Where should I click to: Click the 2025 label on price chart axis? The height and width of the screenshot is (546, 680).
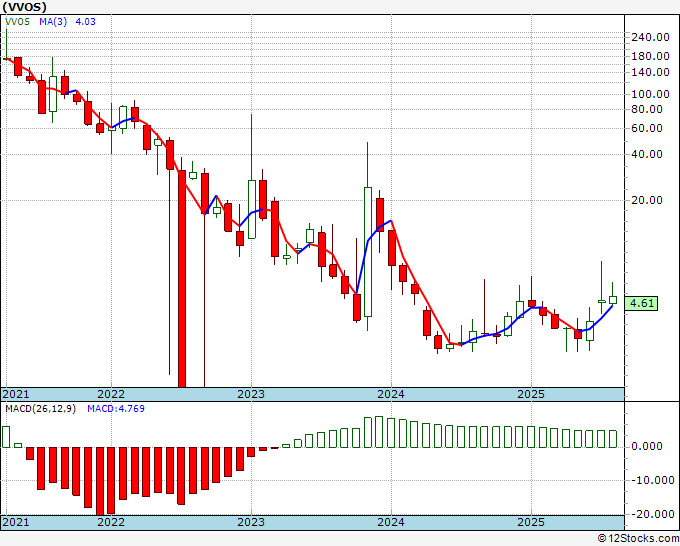coord(531,394)
